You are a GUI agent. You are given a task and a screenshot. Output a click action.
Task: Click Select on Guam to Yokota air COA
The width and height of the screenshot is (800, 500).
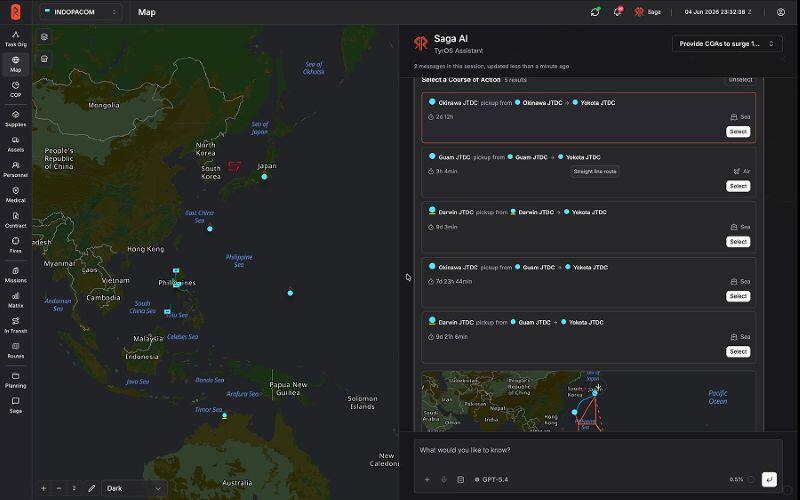pyautogui.click(x=738, y=186)
